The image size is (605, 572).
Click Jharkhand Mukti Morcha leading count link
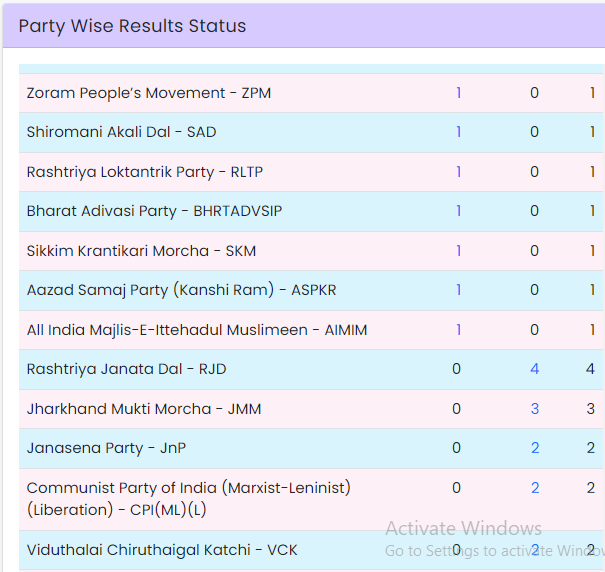point(535,409)
